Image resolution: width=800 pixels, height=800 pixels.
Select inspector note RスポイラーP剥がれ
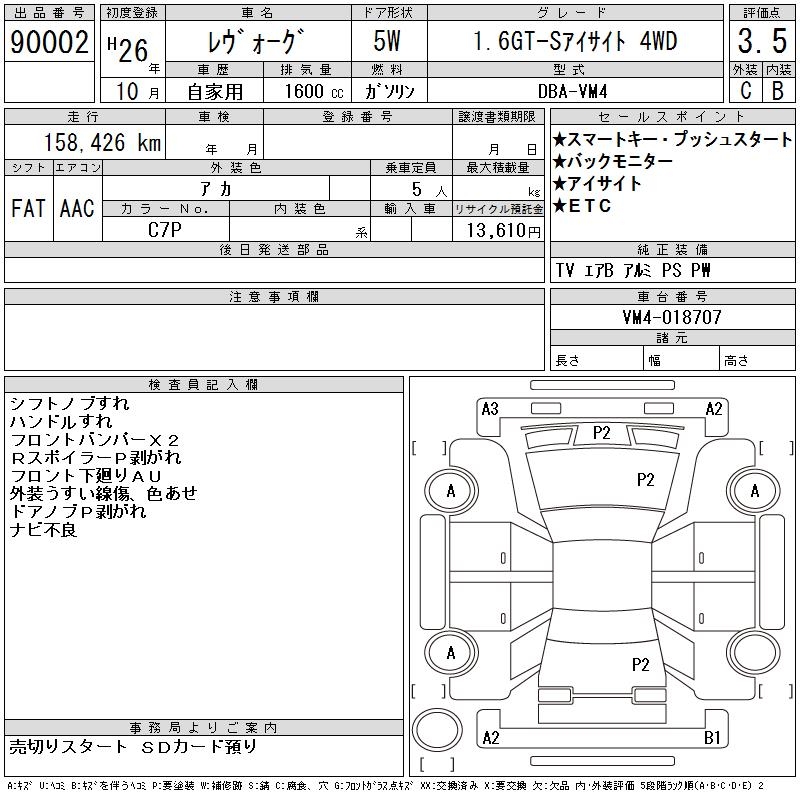click(x=96, y=457)
